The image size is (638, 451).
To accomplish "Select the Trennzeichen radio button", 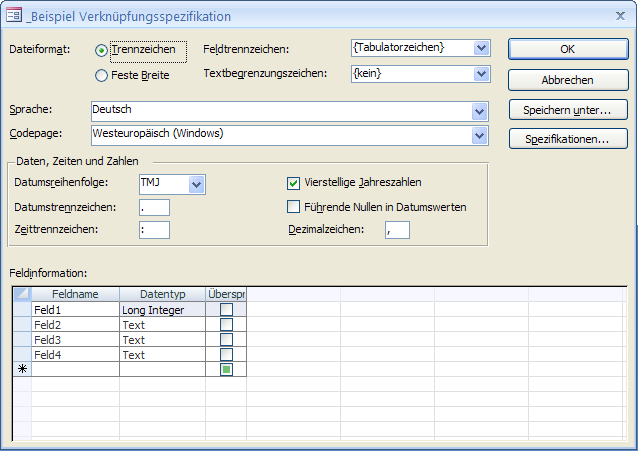I will pyautogui.click(x=102, y=50).
